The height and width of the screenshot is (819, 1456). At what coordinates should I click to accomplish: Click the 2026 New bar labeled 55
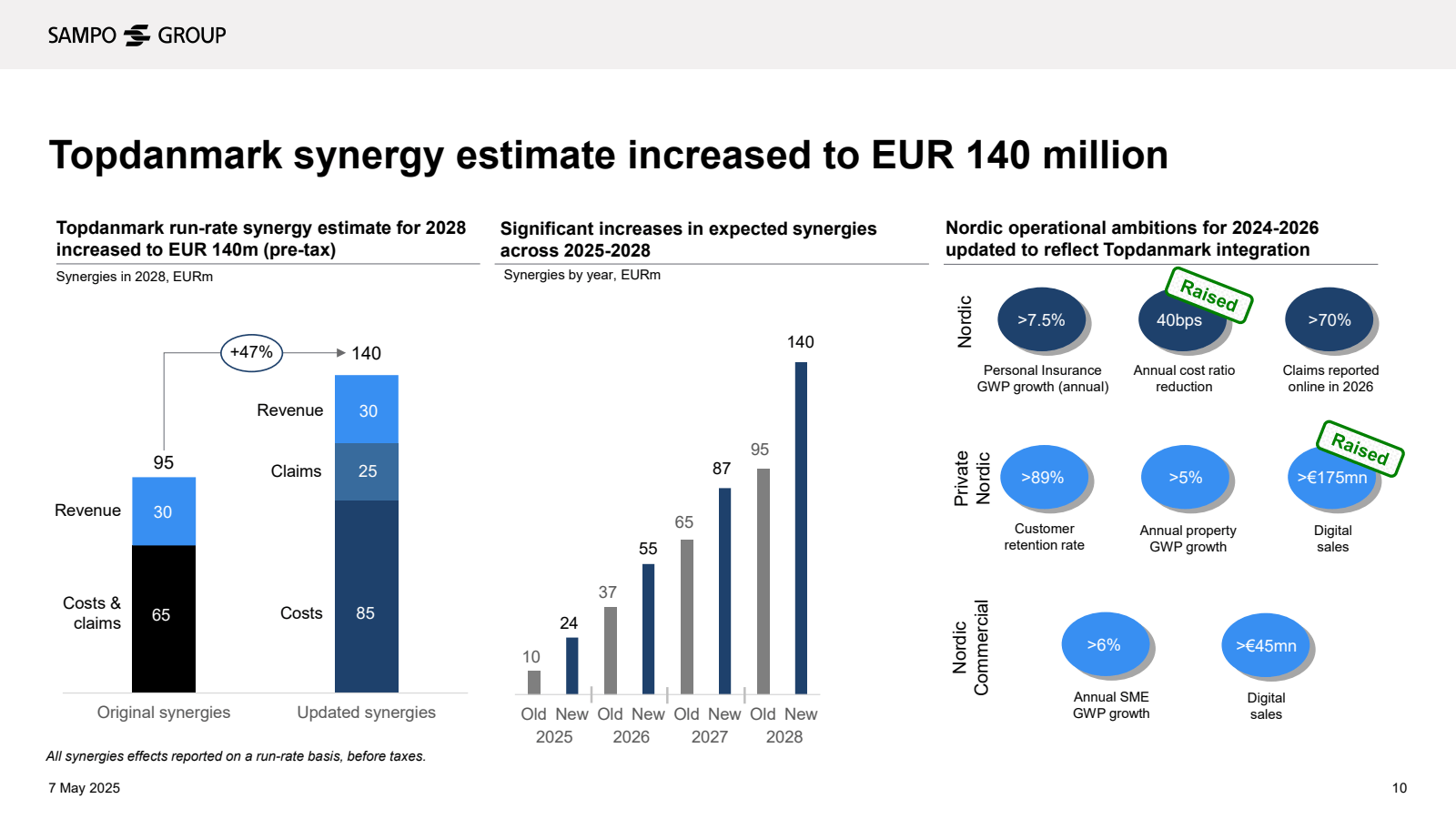point(648,629)
